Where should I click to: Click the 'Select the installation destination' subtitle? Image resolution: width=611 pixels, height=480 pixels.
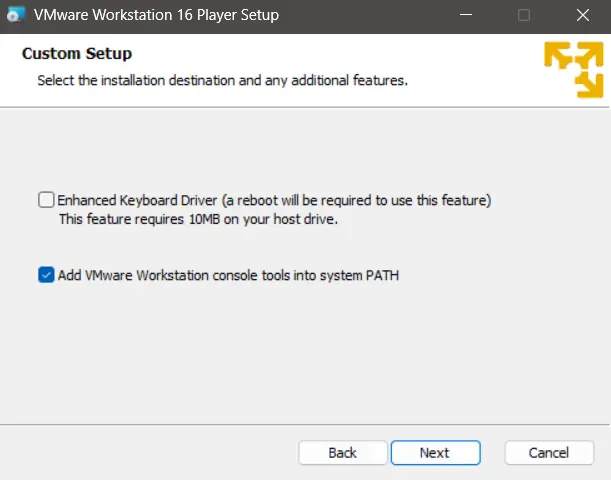click(222, 80)
